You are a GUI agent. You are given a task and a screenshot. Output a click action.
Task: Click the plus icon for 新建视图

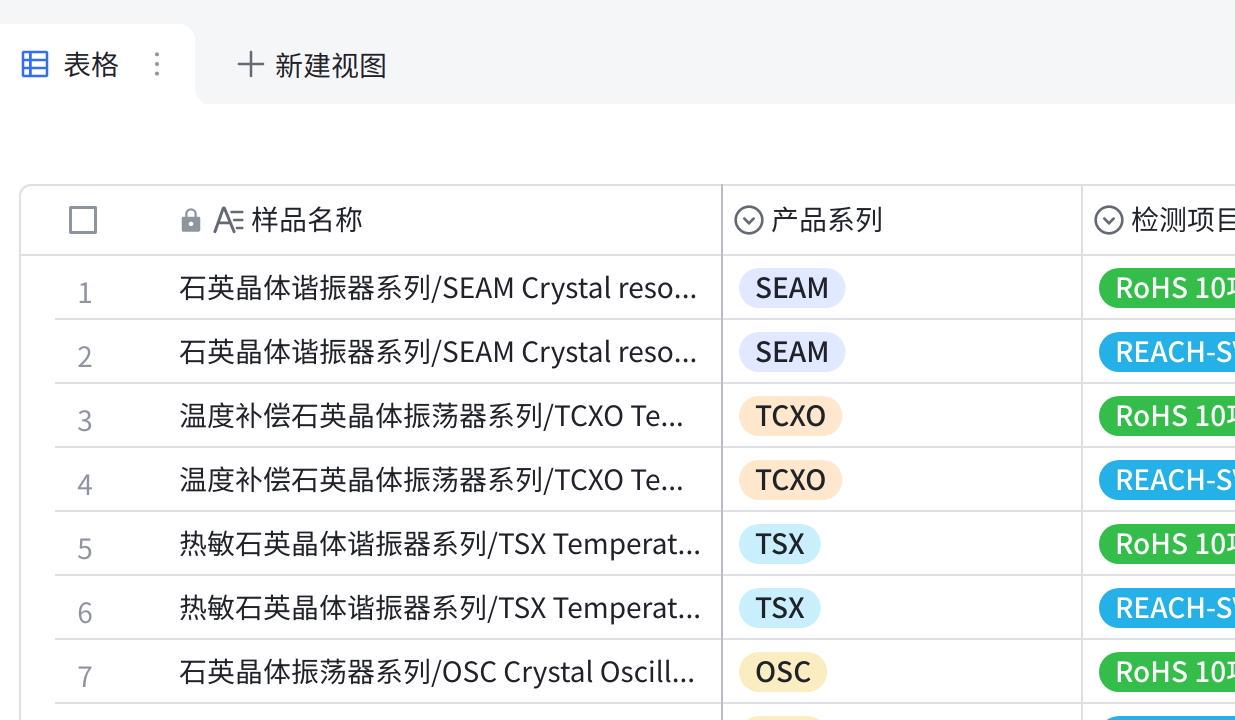coord(250,65)
